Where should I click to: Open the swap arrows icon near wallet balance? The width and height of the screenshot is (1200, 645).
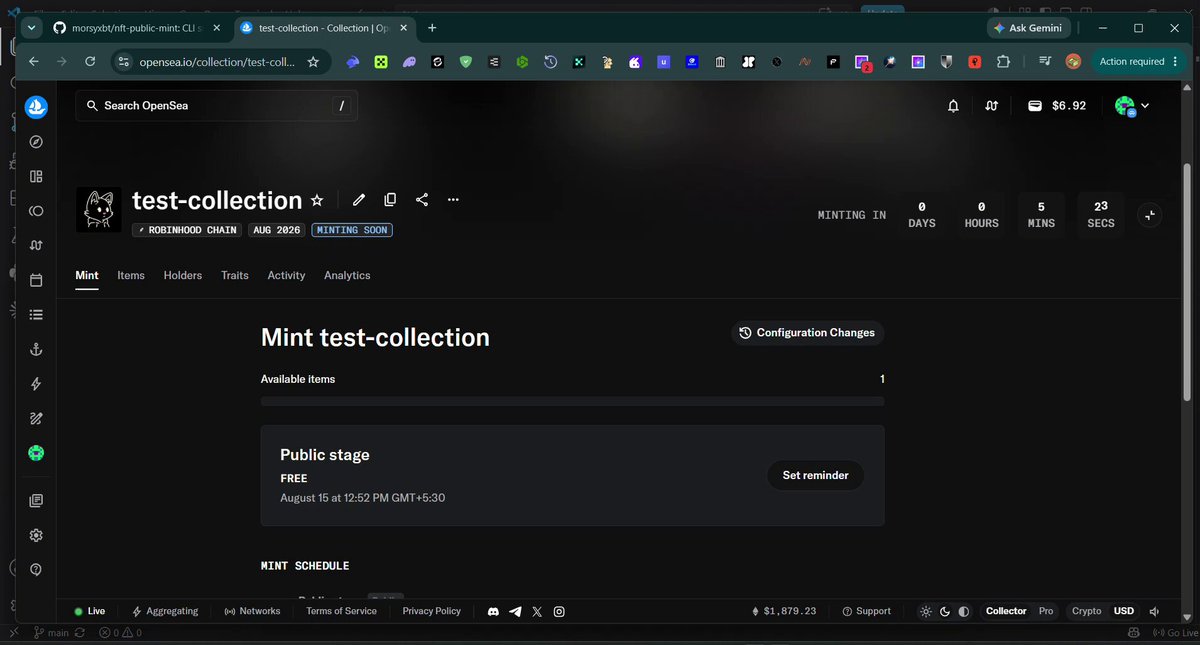(991, 105)
